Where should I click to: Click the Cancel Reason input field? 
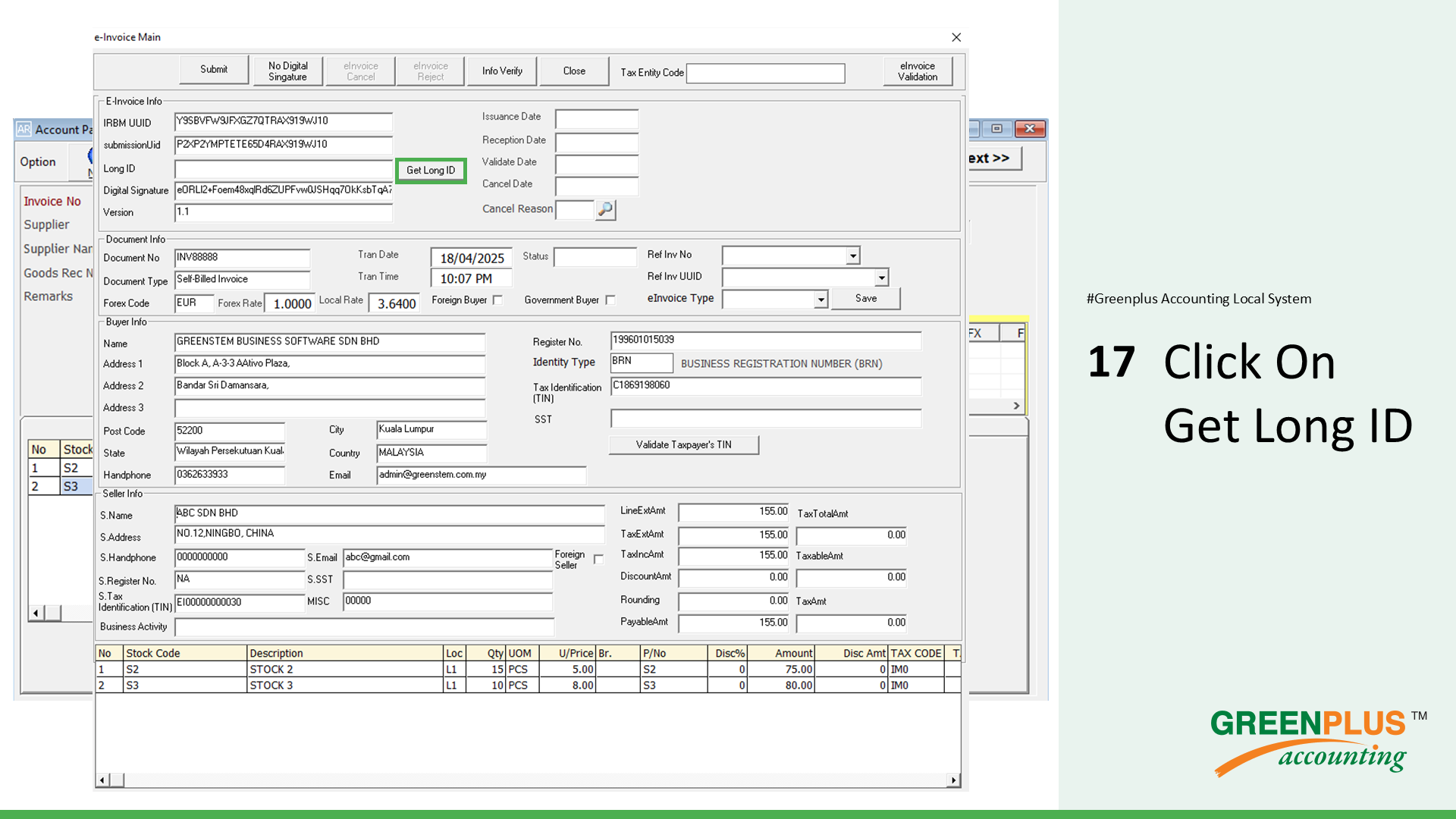574,209
